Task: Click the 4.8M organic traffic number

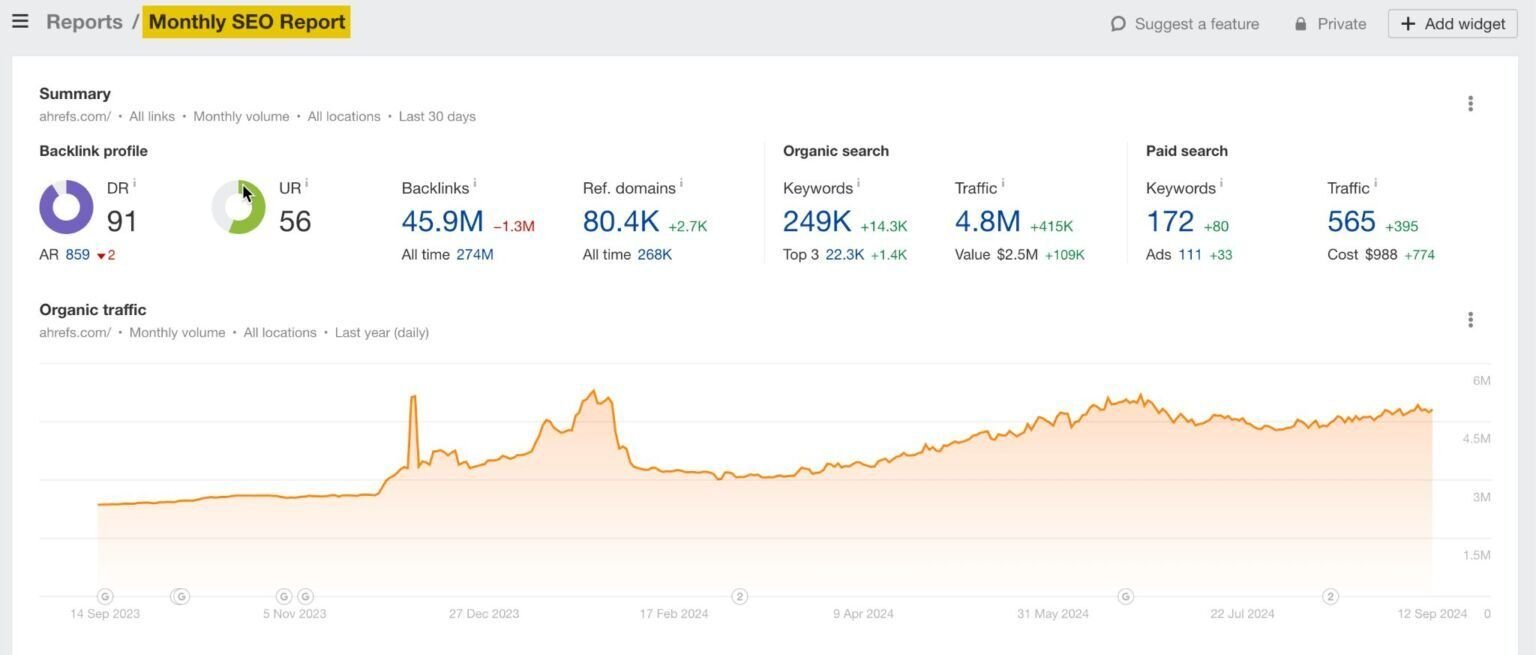Action: (987, 221)
